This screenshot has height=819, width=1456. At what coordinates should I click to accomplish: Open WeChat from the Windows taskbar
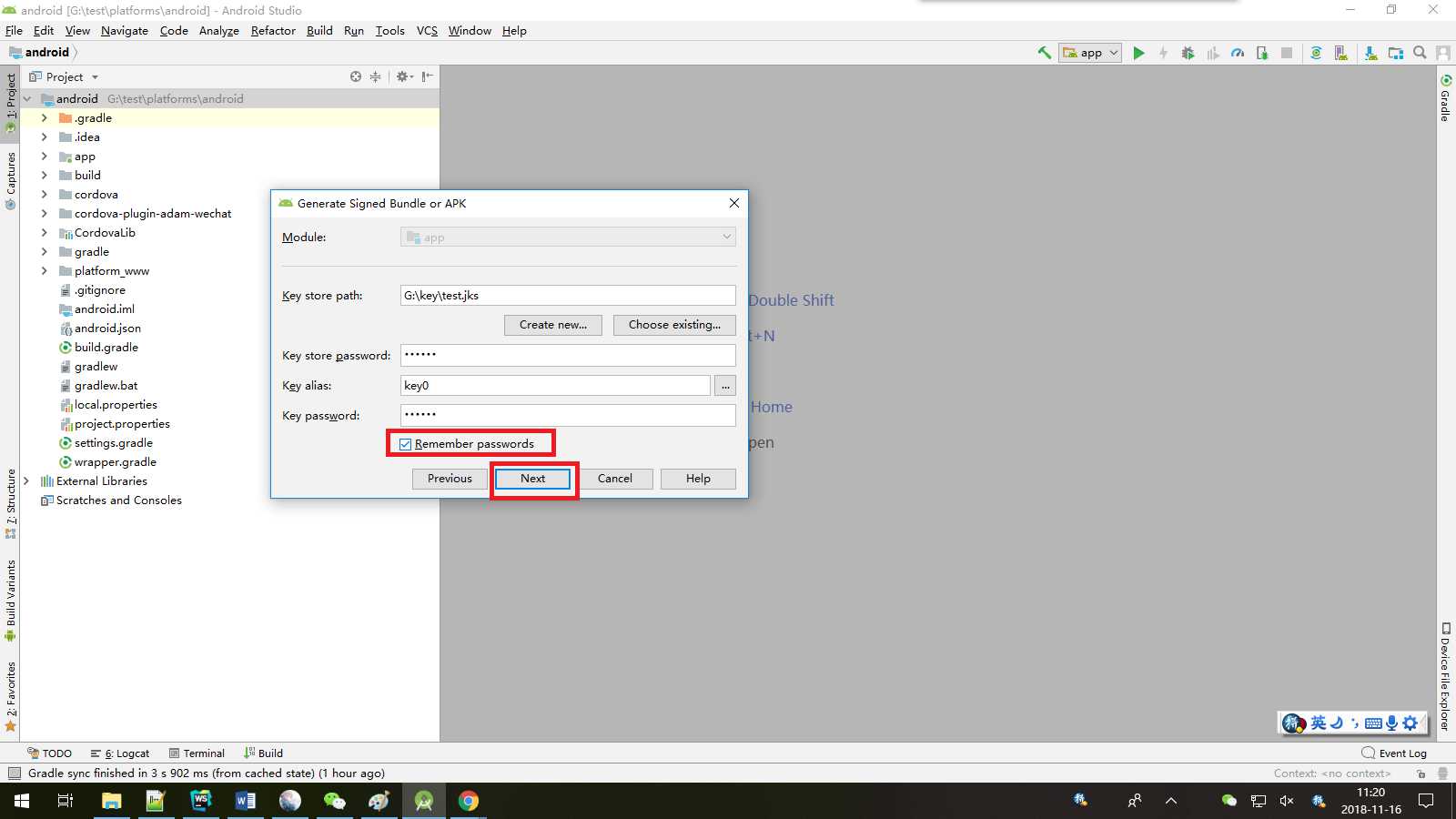(334, 801)
